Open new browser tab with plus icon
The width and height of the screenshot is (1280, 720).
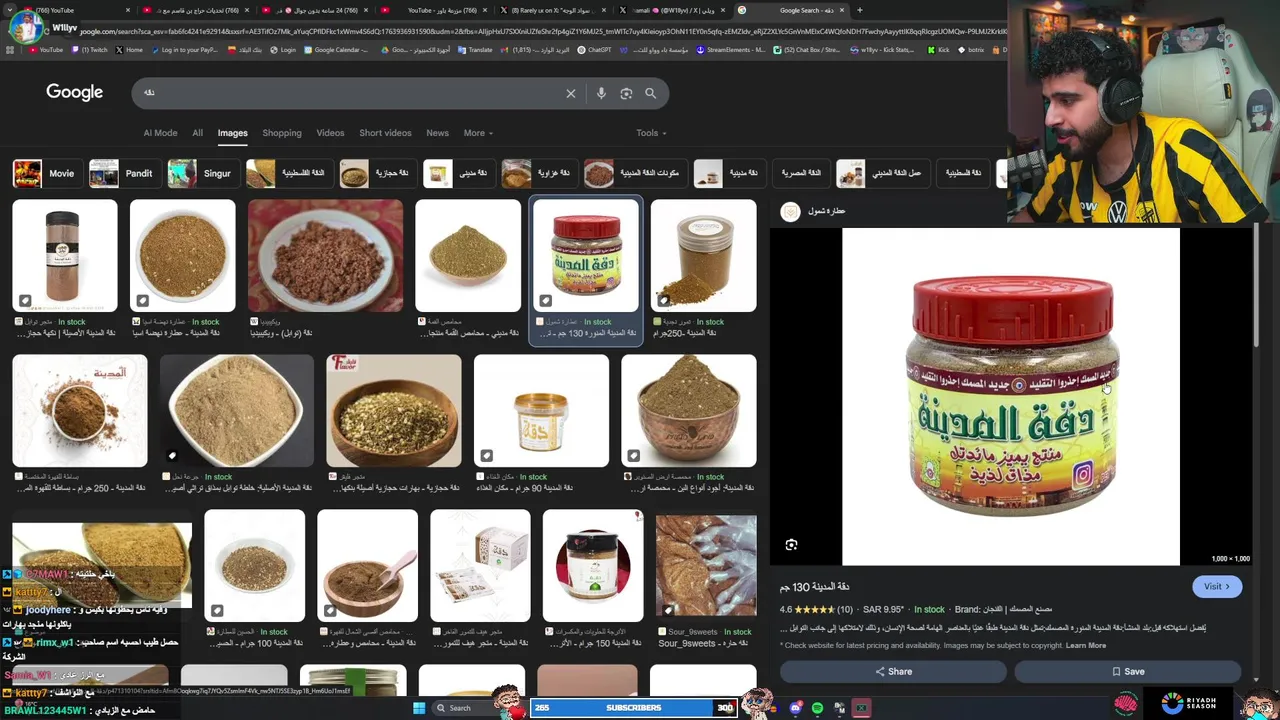pos(859,10)
